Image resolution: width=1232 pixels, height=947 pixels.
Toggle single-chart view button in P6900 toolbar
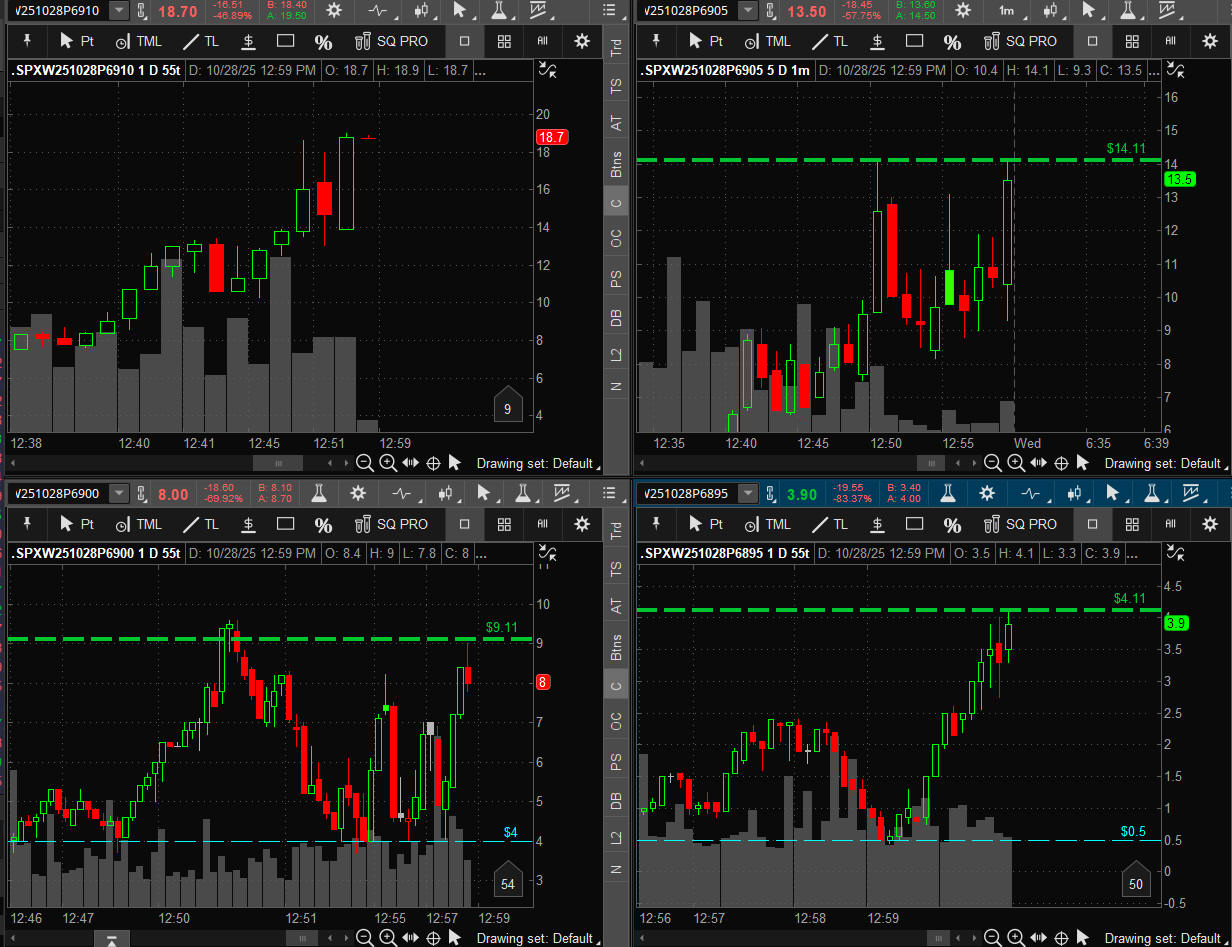coord(464,524)
